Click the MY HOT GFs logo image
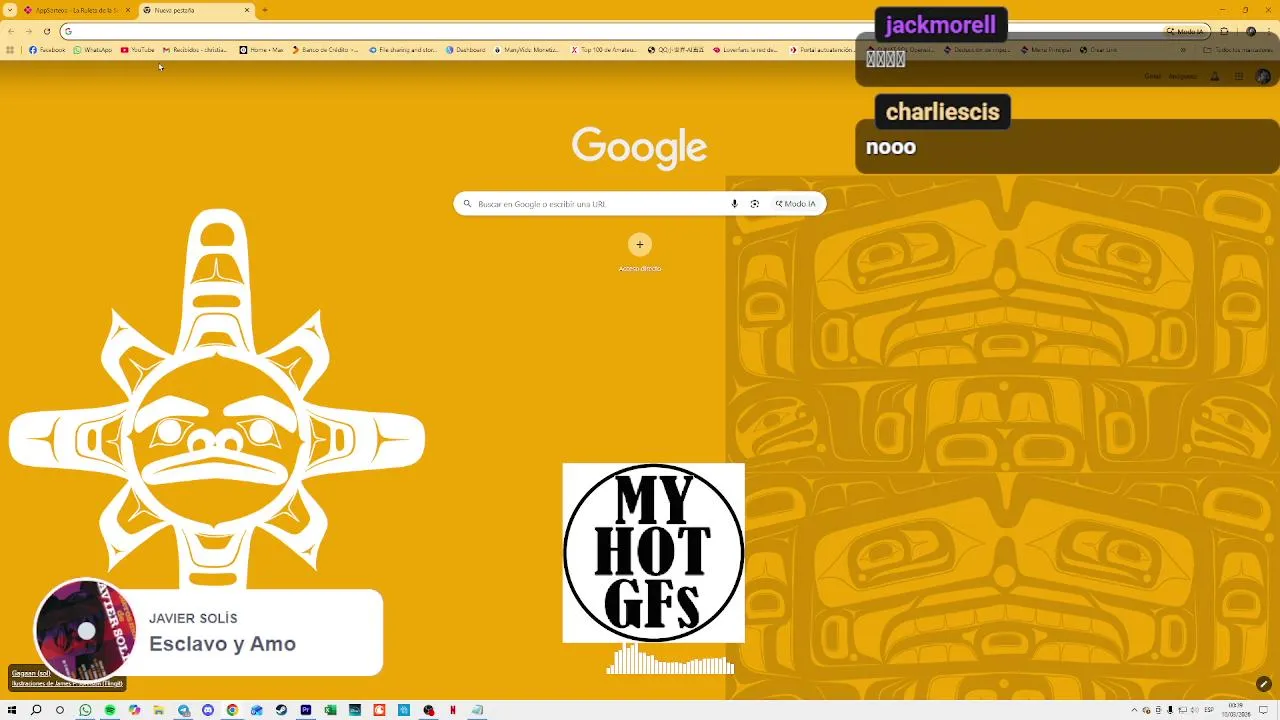1280x720 pixels. [653, 552]
